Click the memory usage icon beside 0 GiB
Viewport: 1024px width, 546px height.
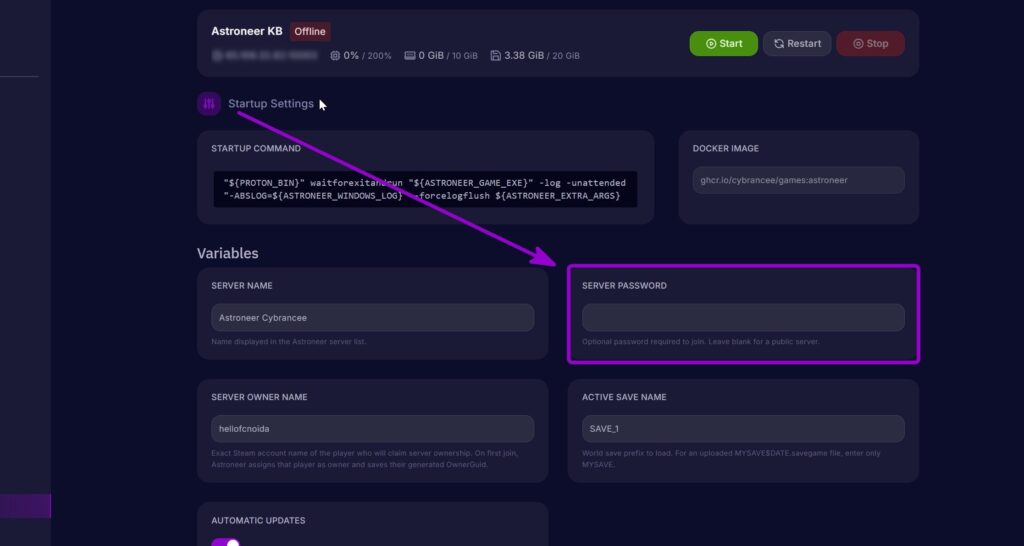(x=409, y=56)
